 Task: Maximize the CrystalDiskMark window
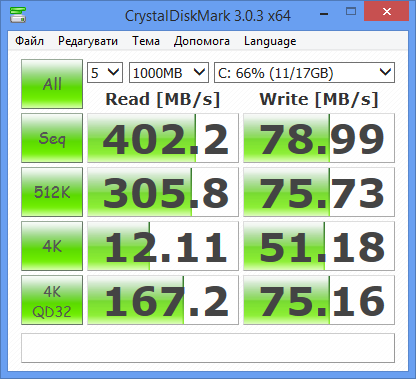point(351,12)
